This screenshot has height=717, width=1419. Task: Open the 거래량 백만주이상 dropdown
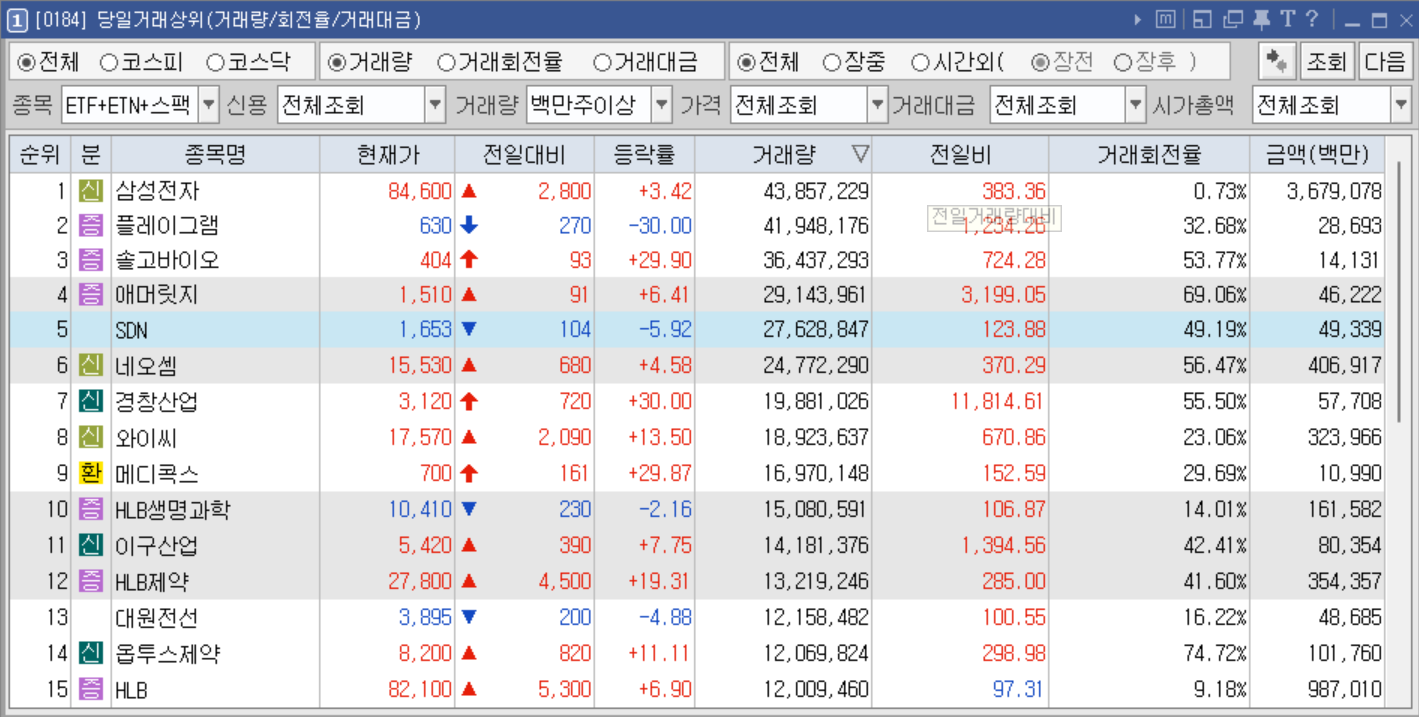click(x=662, y=104)
